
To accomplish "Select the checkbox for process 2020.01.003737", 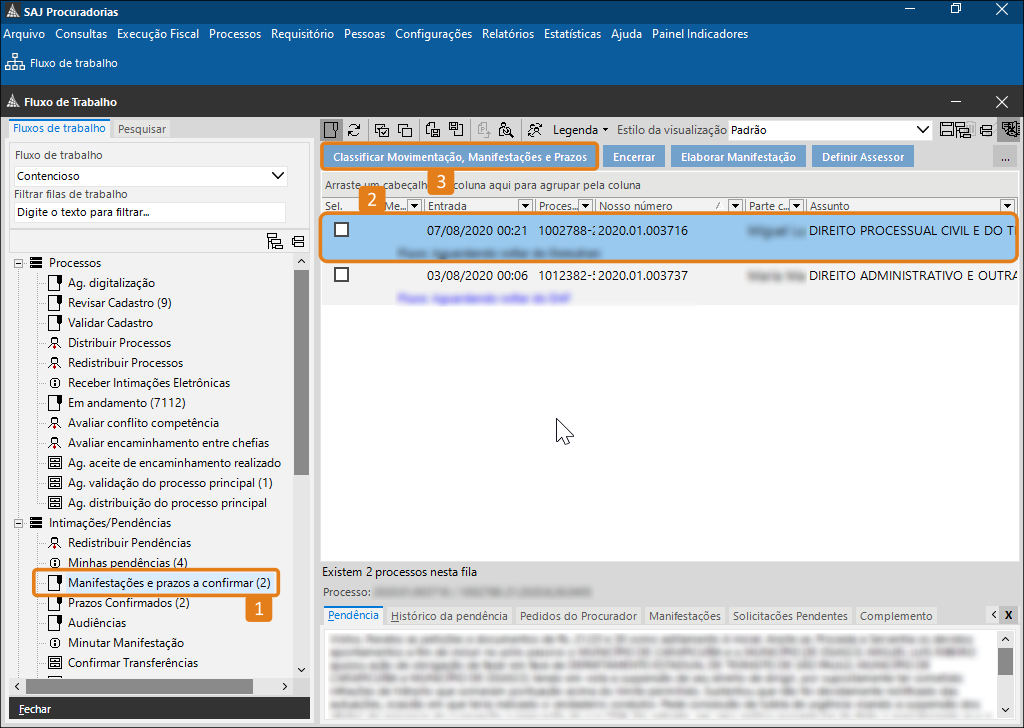I will click(x=342, y=275).
